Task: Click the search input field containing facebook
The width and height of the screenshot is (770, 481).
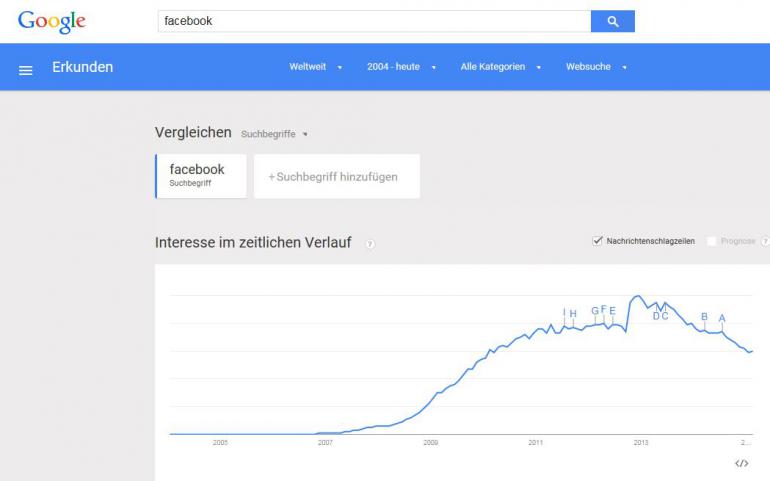Action: [x=374, y=21]
